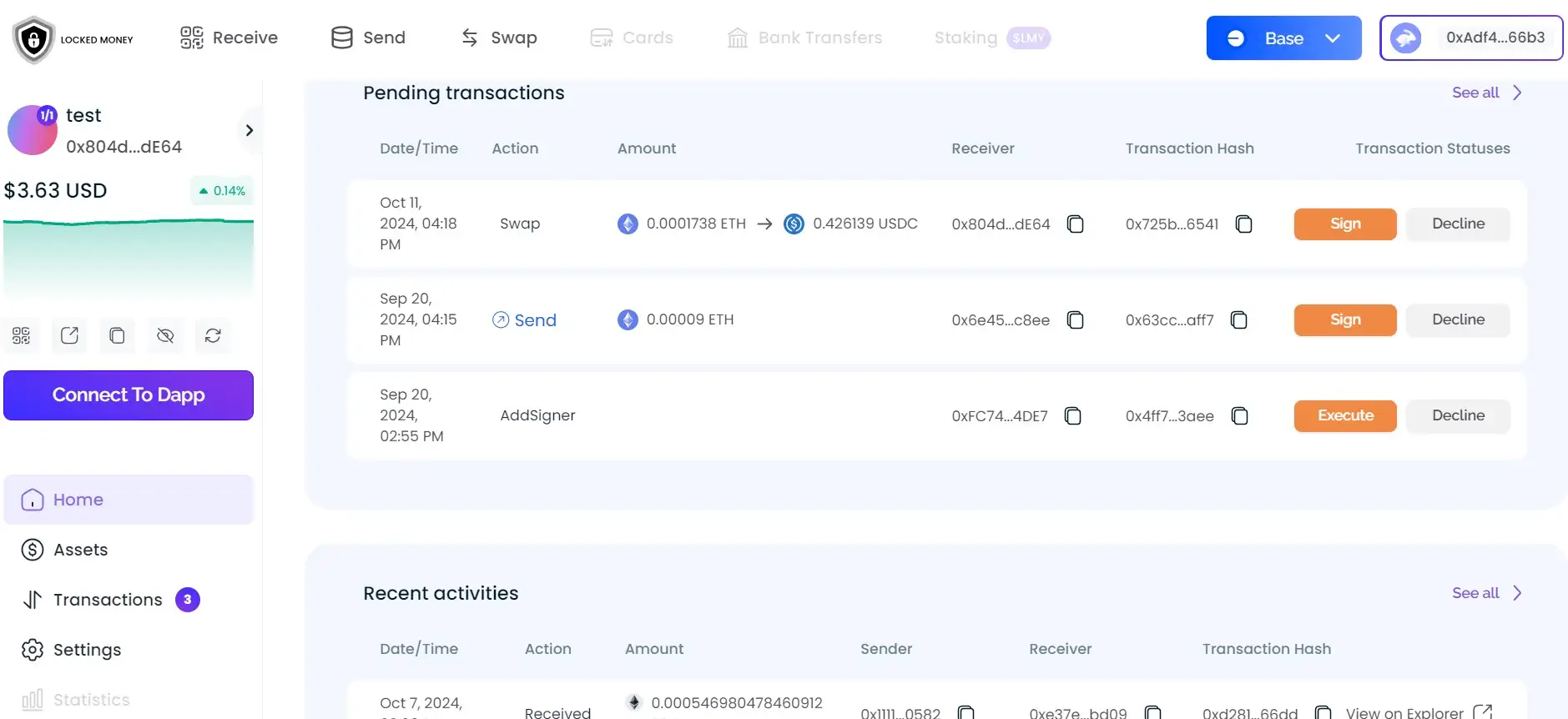Image resolution: width=1568 pixels, height=719 pixels.
Task: Sign the Oct 11 Swap transaction
Action: [x=1344, y=224]
